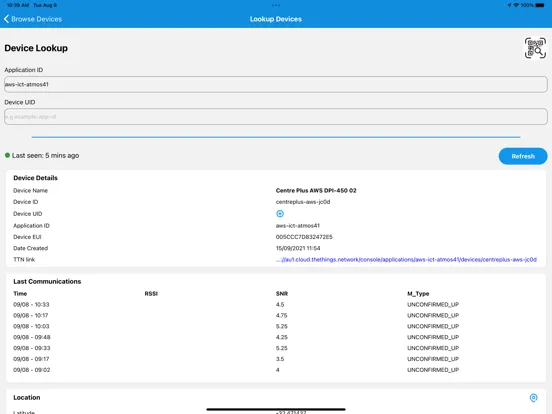
Task: Tap the Wi-Fi icon in status bar
Action: [x=516, y=5]
